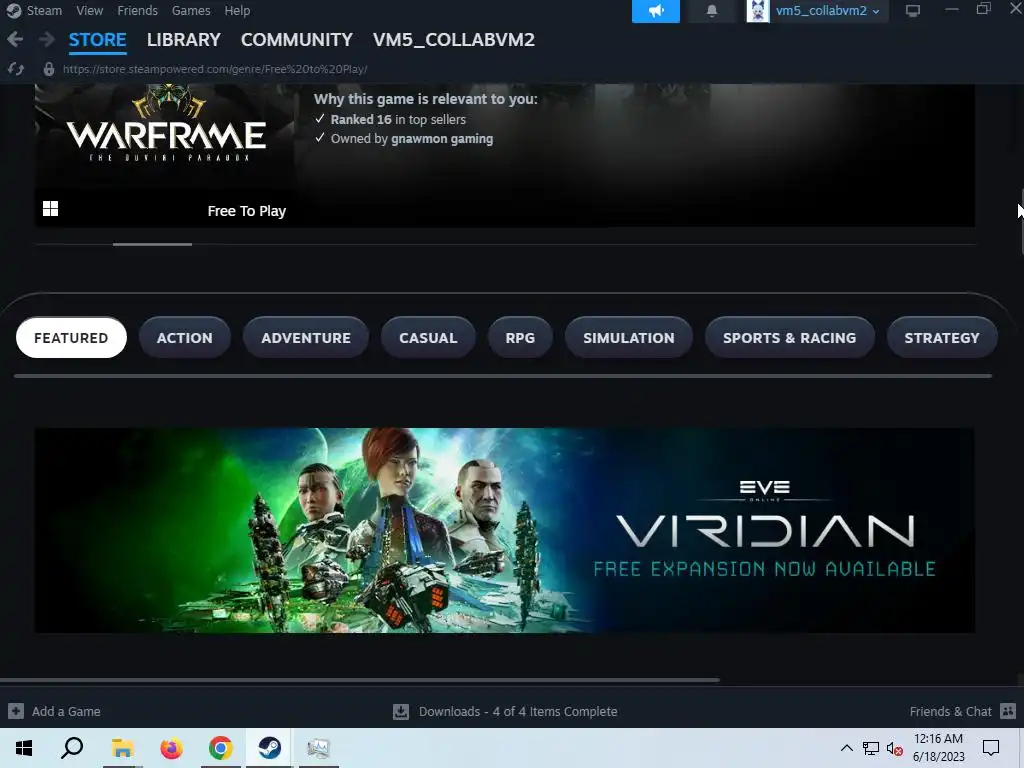This screenshot has width=1024, height=768.
Task: Click the 'Add a Game' label
Action: [x=66, y=711]
